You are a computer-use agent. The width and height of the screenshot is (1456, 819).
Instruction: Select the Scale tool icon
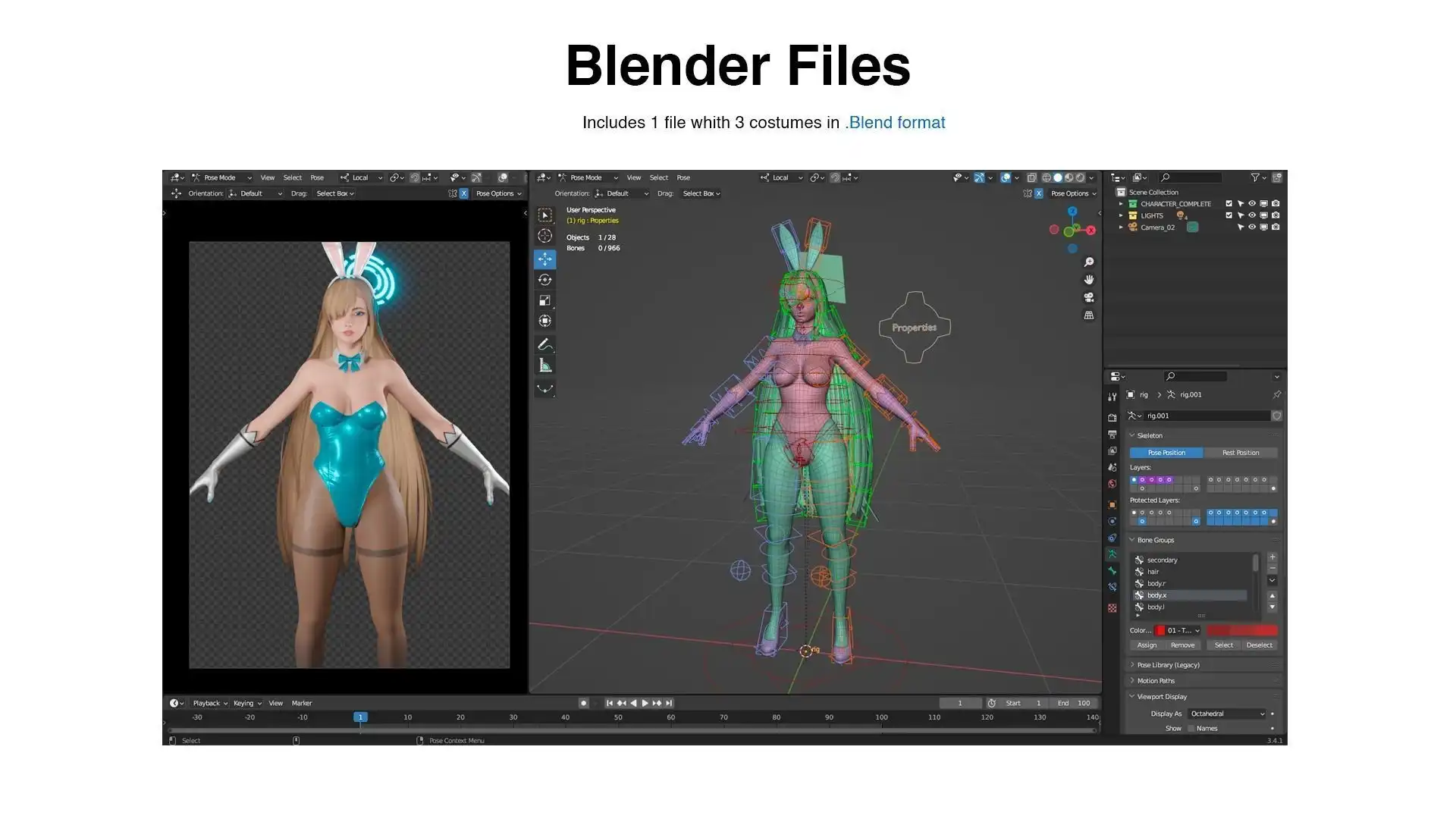[544, 300]
